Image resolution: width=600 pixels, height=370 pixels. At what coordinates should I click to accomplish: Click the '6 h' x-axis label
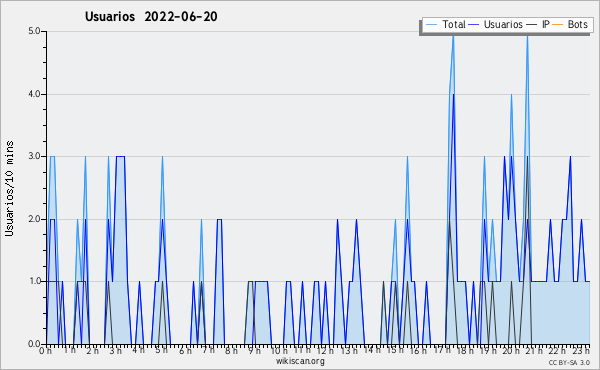(185, 350)
